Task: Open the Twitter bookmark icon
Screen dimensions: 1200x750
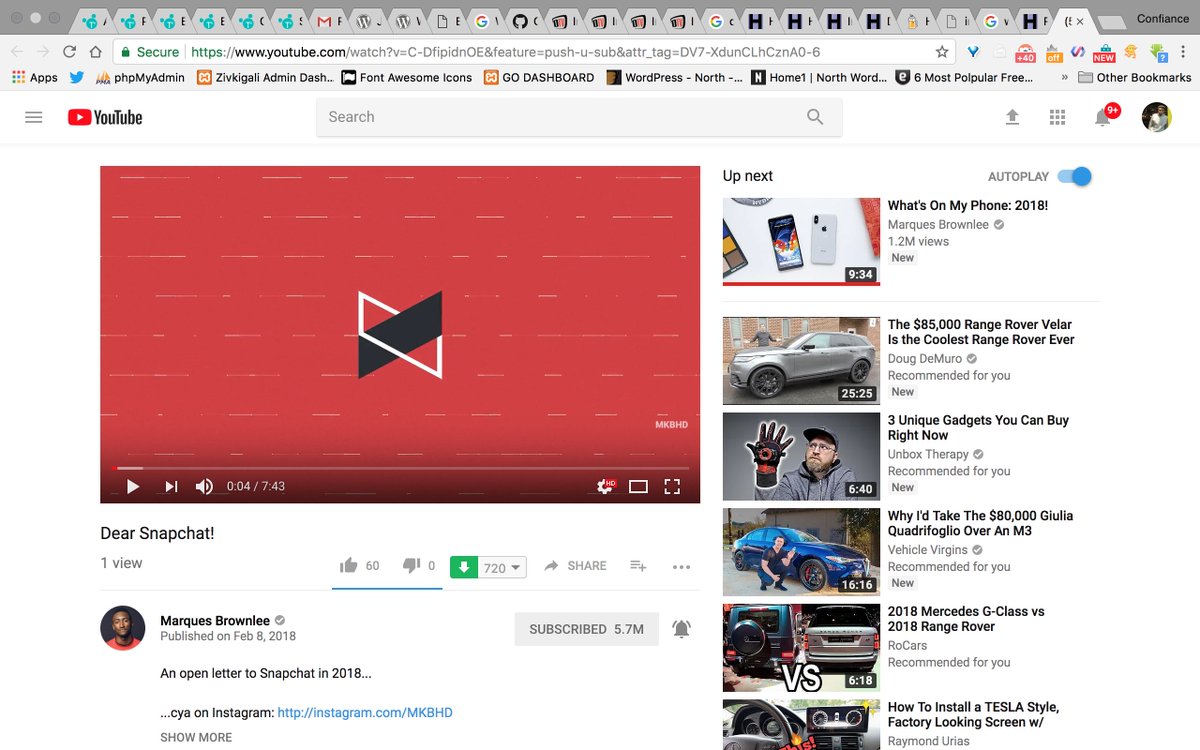Action: click(x=77, y=77)
